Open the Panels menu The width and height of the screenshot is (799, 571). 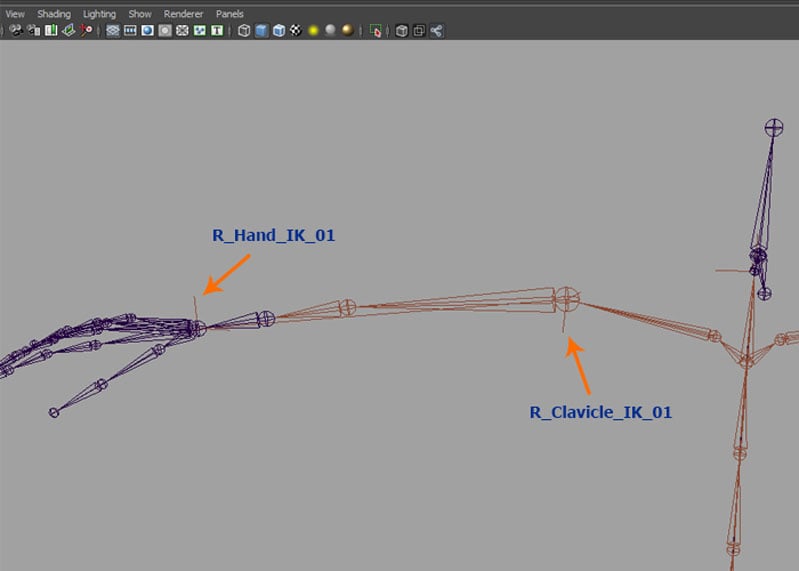click(229, 14)
